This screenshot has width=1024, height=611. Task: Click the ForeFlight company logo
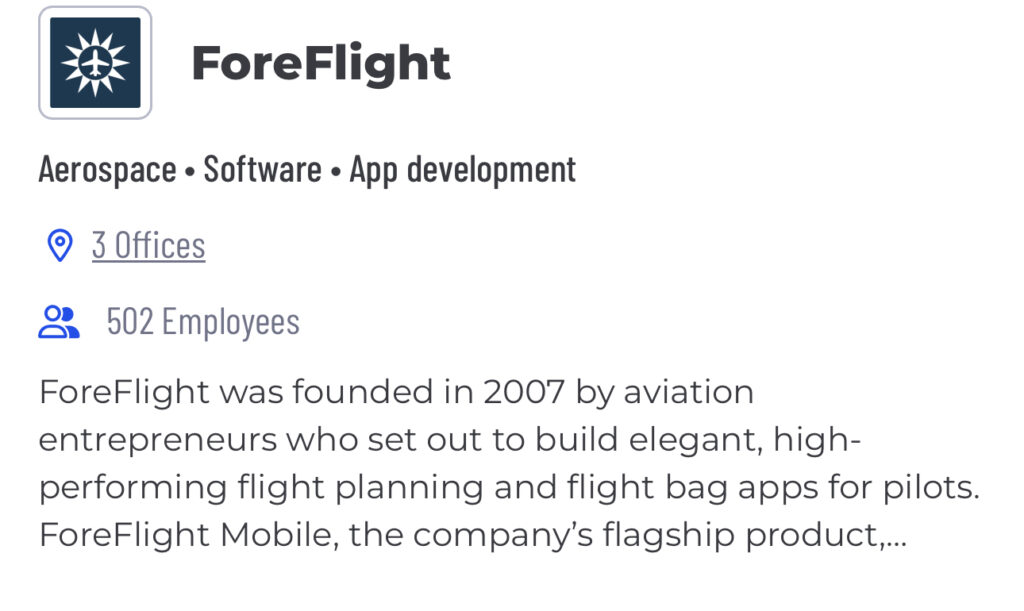[x=95, y=63]
